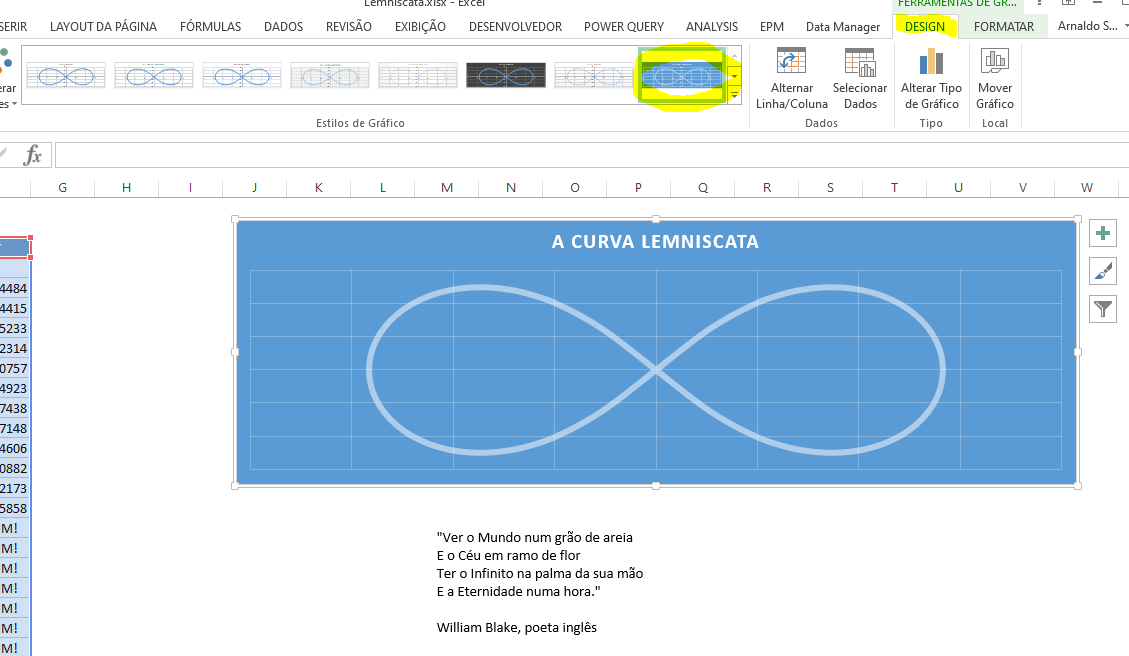
Task: Open the FORMATAR chart tools tab
Action: point(1003,27)
